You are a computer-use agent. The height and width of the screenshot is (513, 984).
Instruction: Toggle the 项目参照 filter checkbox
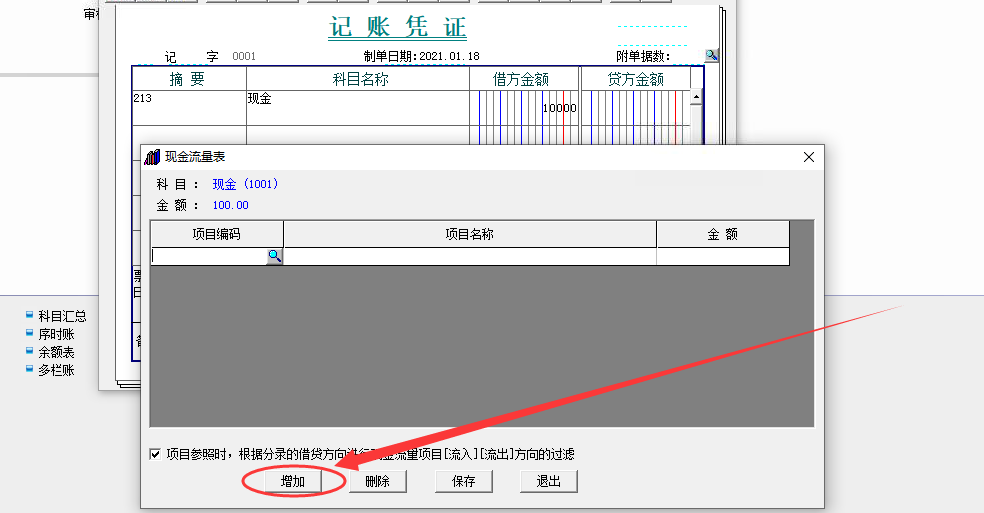[x=155, y=454]
